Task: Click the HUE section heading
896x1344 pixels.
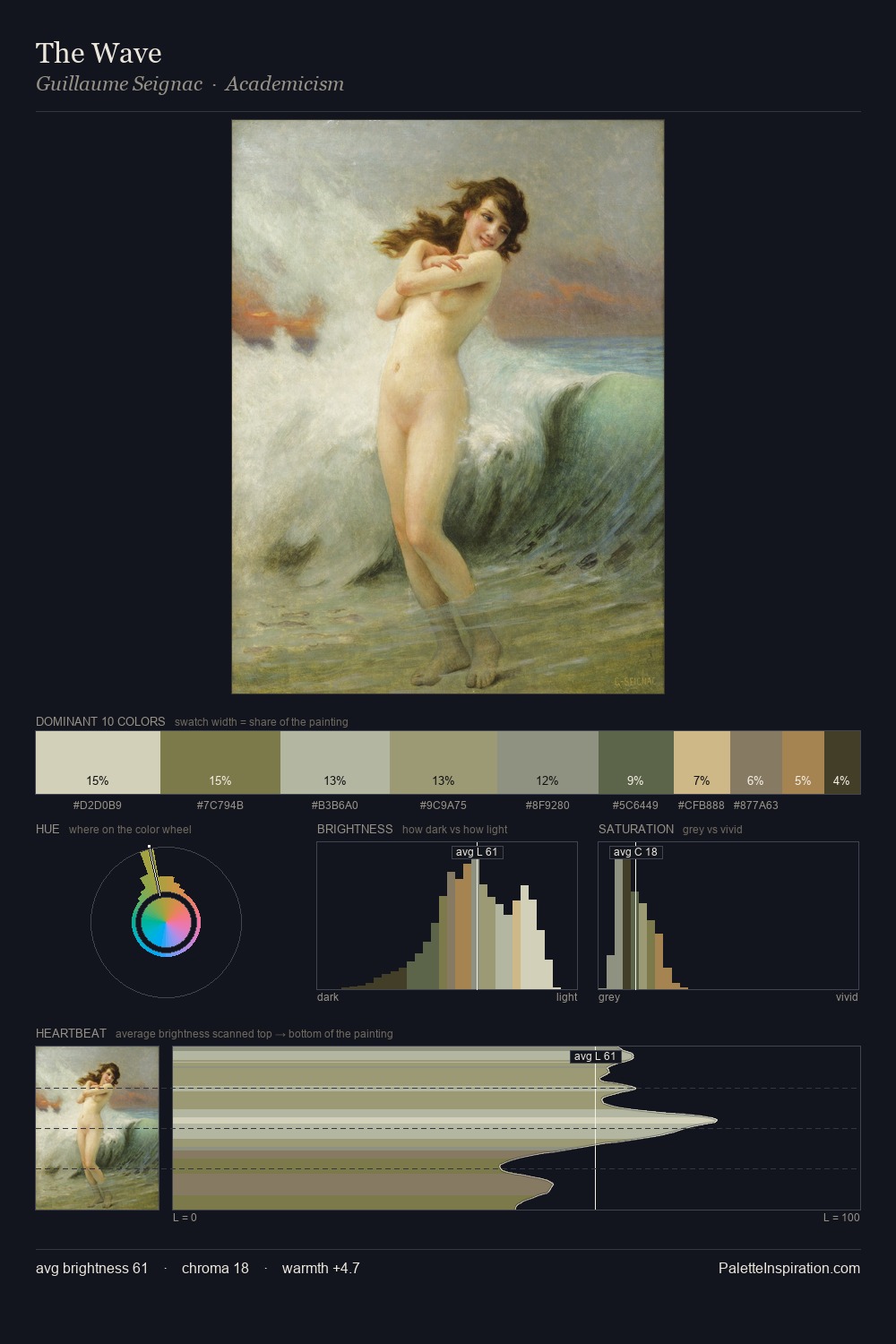Action: tap(47, 829)
